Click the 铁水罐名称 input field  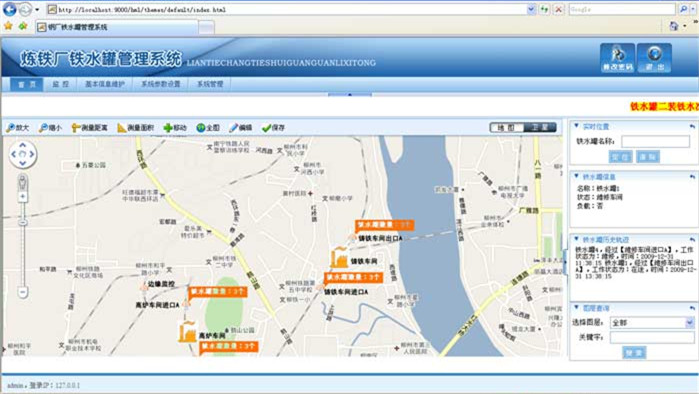pyautogui.click(x=655, y=141)
